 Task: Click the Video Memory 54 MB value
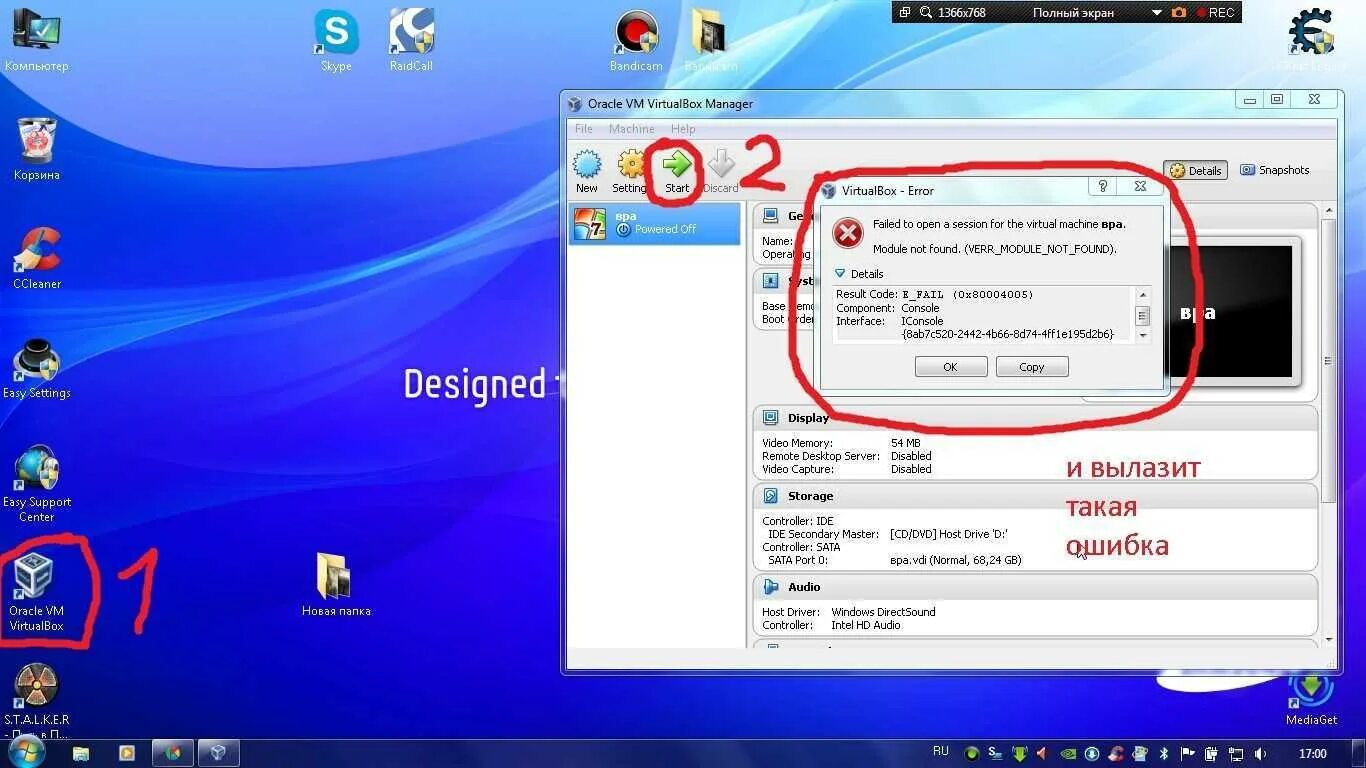905,443
